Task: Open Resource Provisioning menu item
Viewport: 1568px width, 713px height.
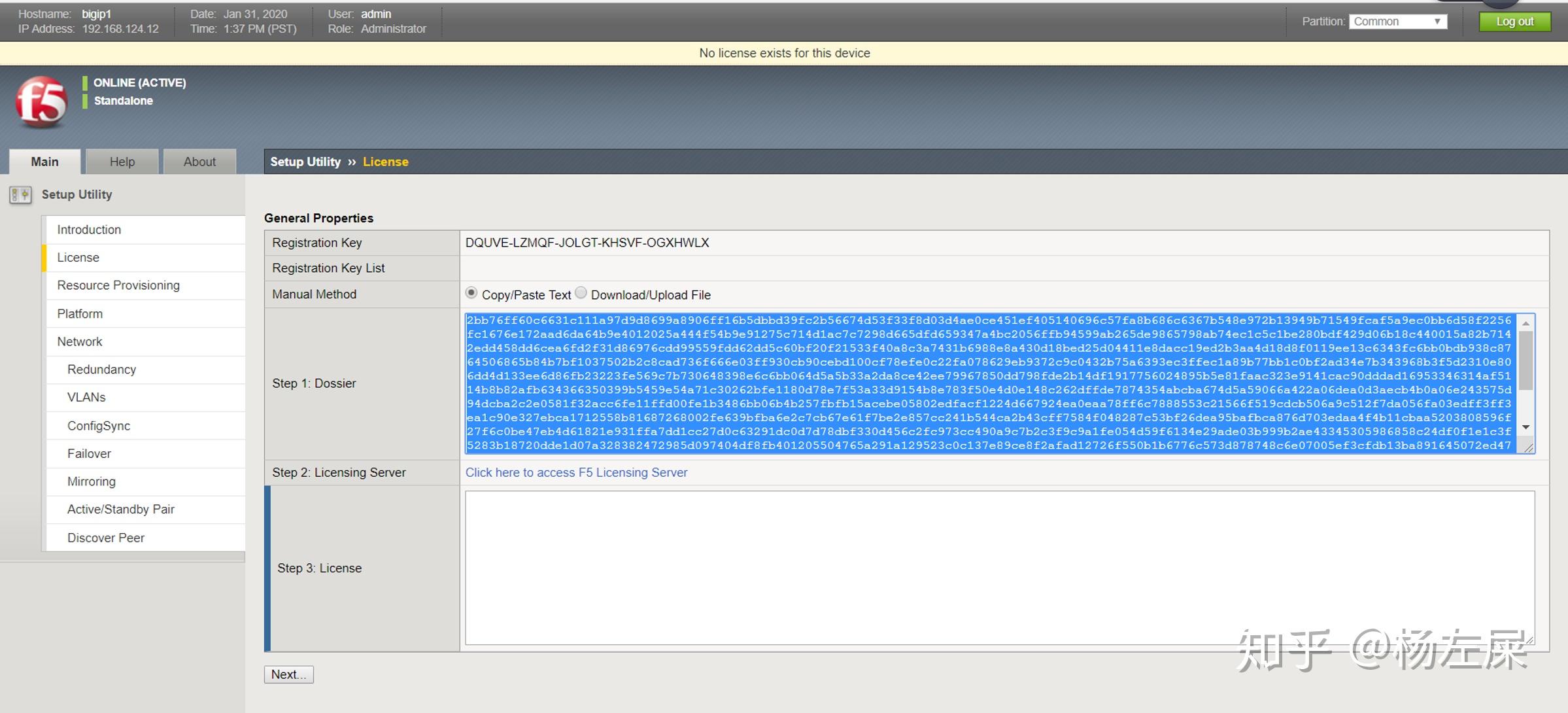Action: pyautogui.click(x=145, y=285)
